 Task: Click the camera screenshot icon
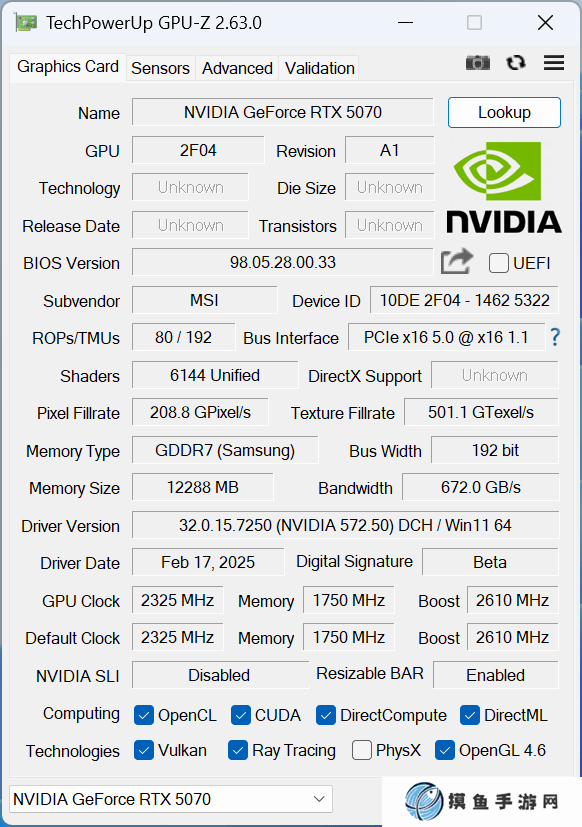pyautogui.click(x=478, y=63)
